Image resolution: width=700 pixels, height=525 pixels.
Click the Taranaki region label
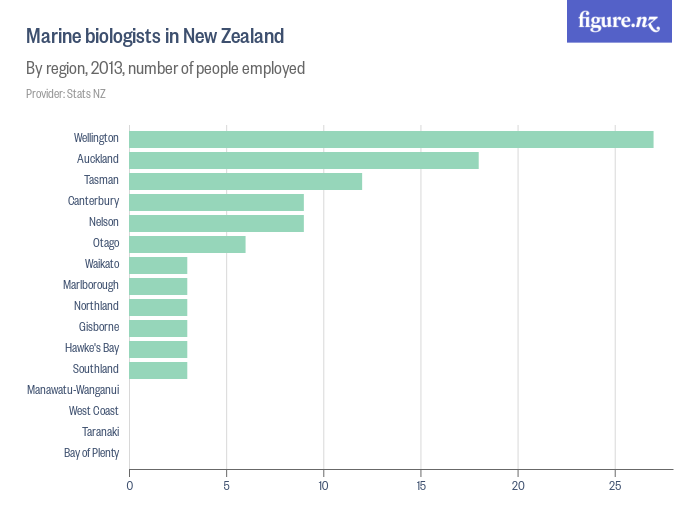100,432
